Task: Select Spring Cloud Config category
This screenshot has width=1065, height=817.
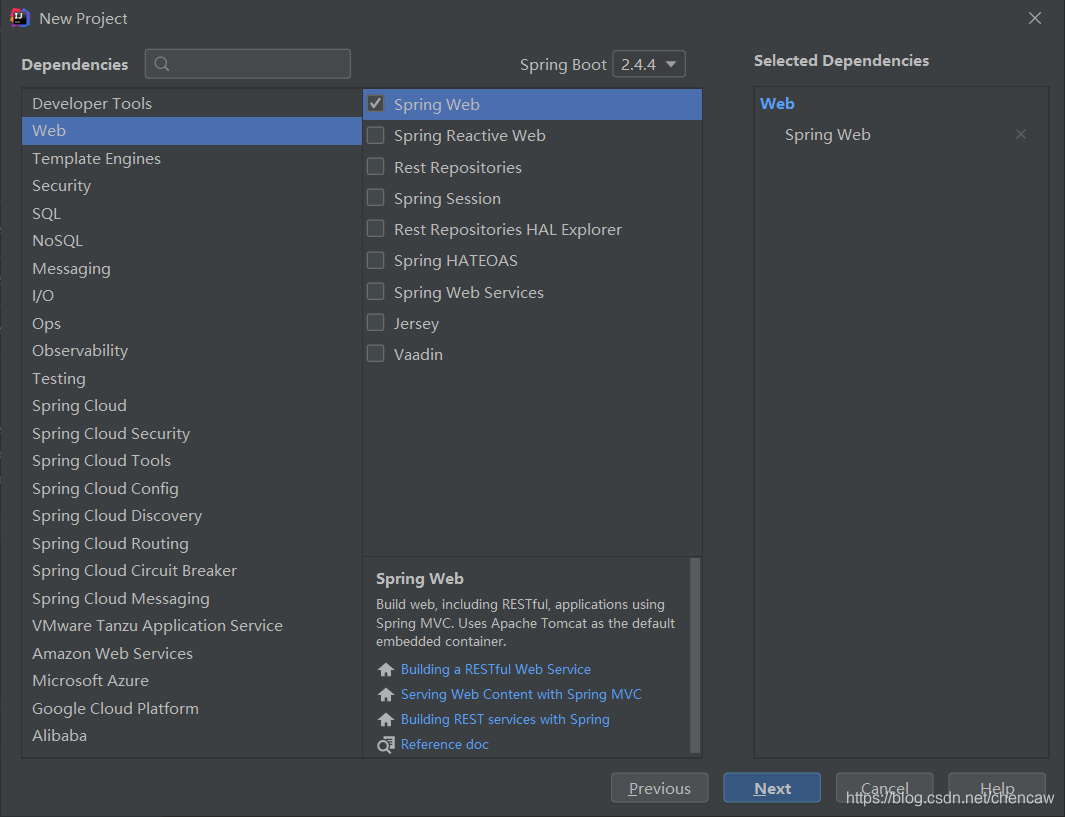Action: coord(192,488)
